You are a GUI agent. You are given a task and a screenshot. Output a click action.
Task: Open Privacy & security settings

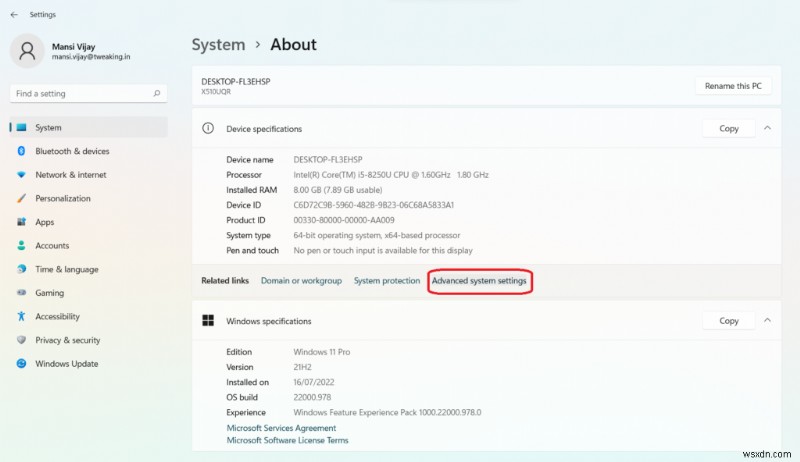pos(89,340)
